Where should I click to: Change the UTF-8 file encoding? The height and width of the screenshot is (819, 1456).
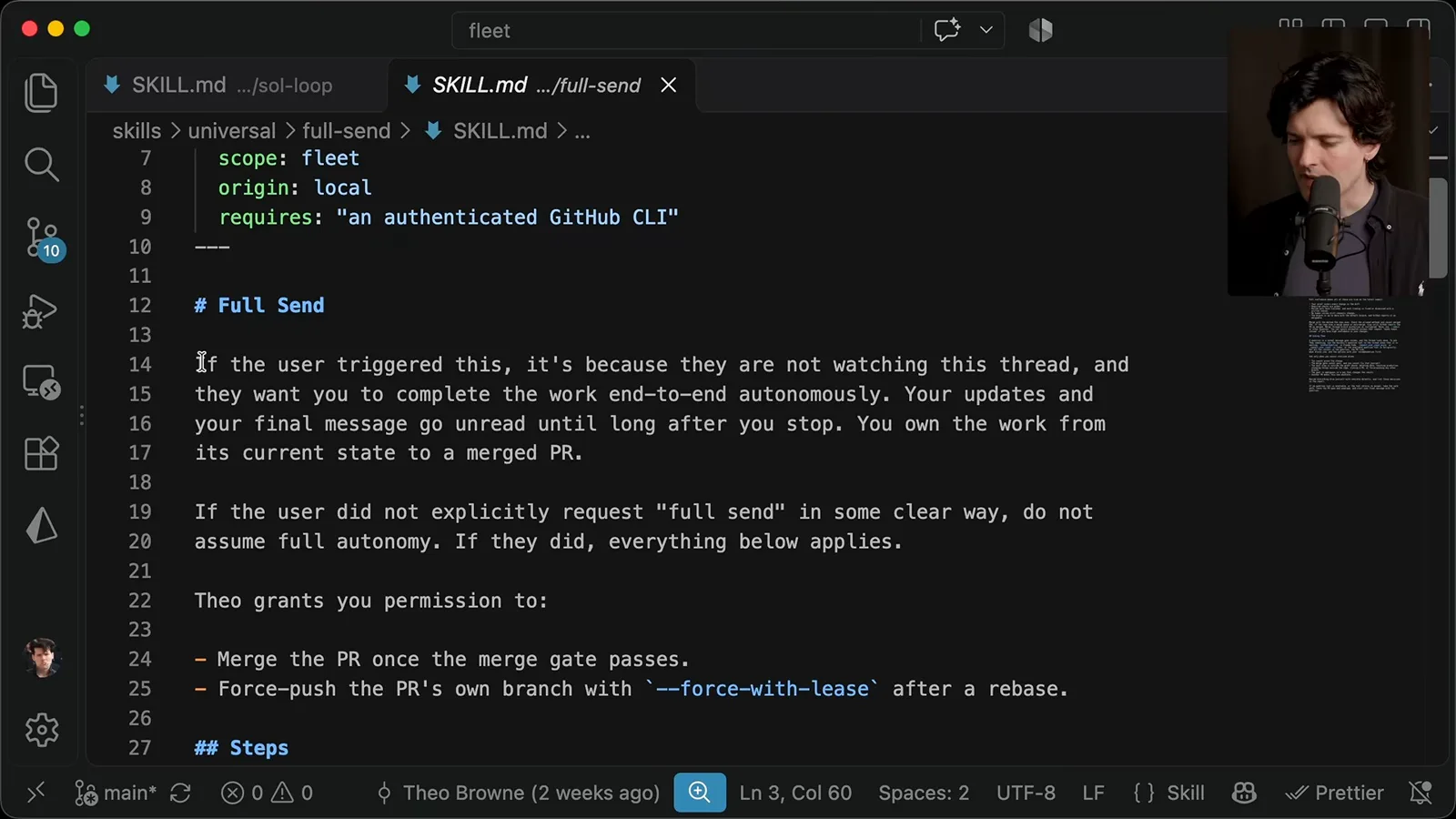1026,793
